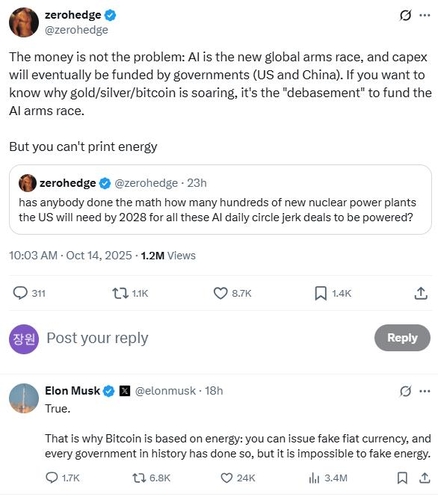438x500 pixels.
Task: Click the @zerohedge handle under the name
Action: pos(76,30)
